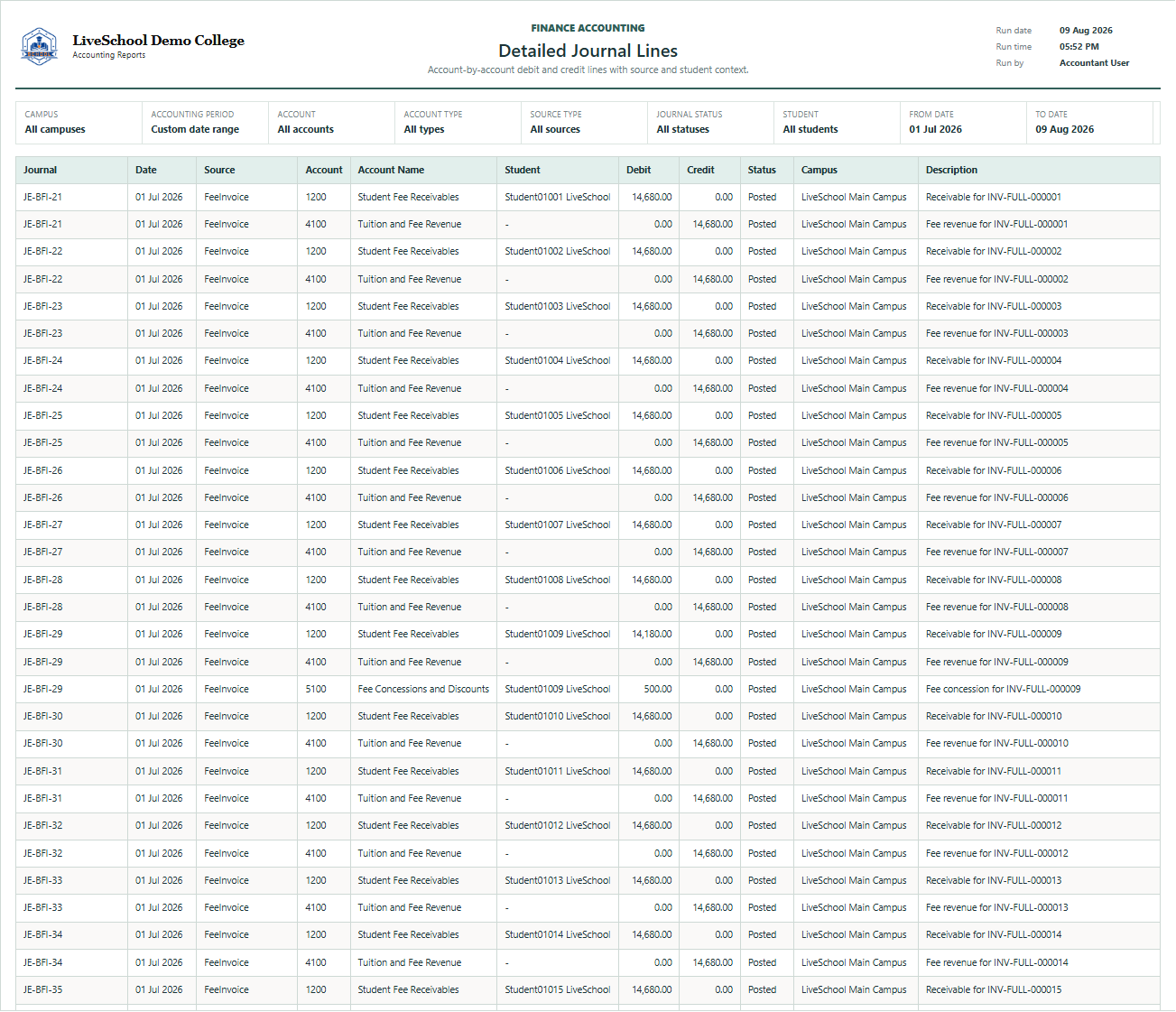Image resolution: width=1176 pixels, height=1012 pixels.
Task: Click the LiveSchool Demo College crest logo
Action: (39, 46)
